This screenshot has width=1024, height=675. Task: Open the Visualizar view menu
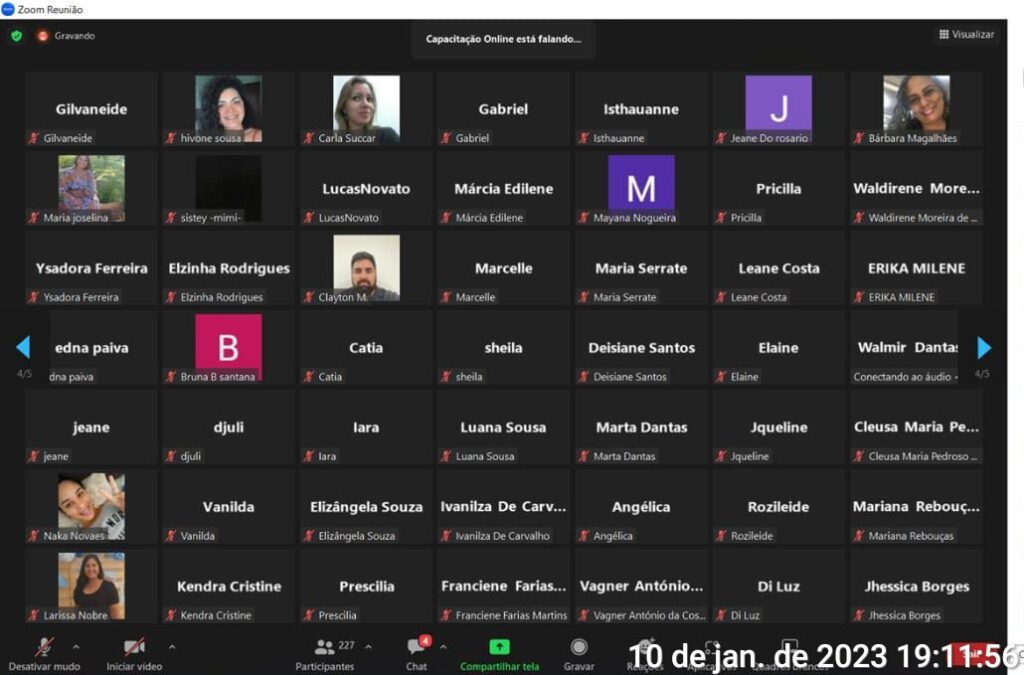click(966, 34)
